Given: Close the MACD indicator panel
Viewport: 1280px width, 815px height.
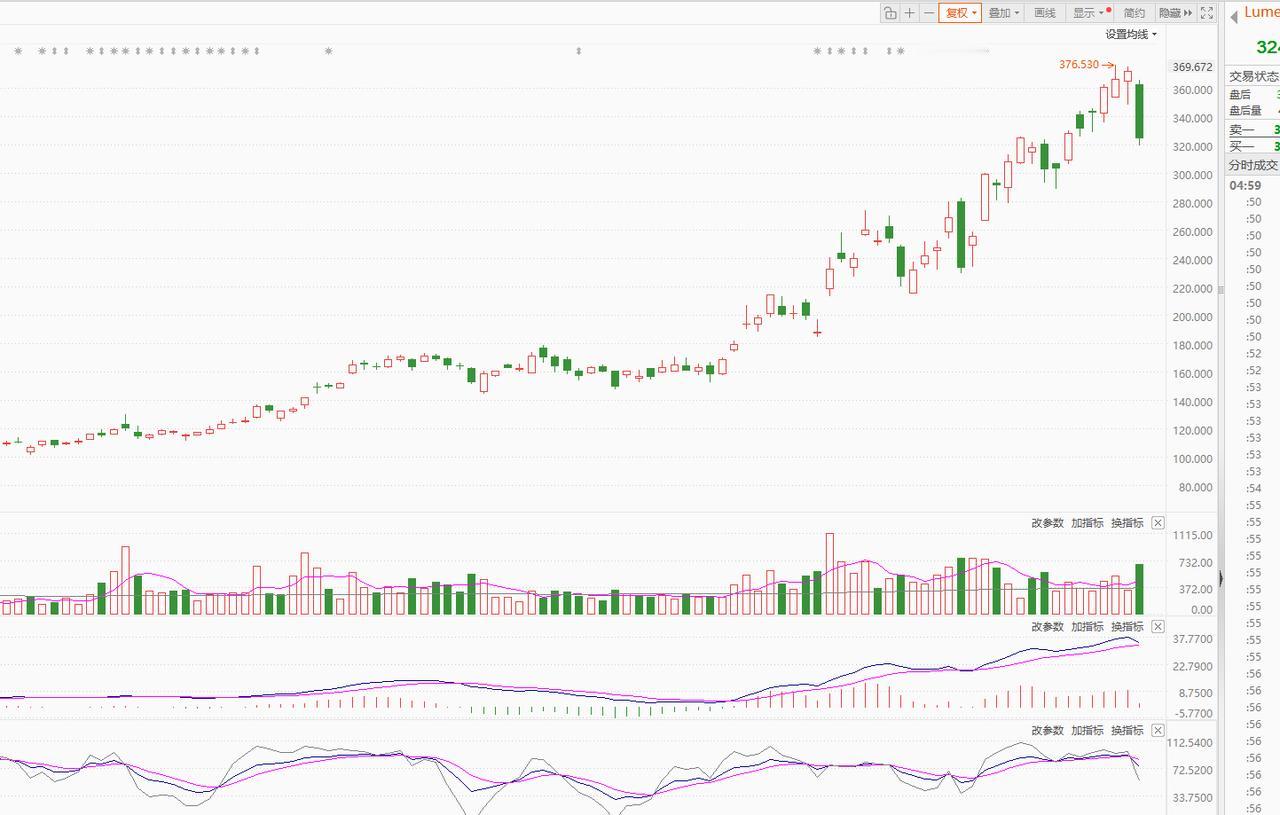Looking at the screenshot, I should 1158,627.
